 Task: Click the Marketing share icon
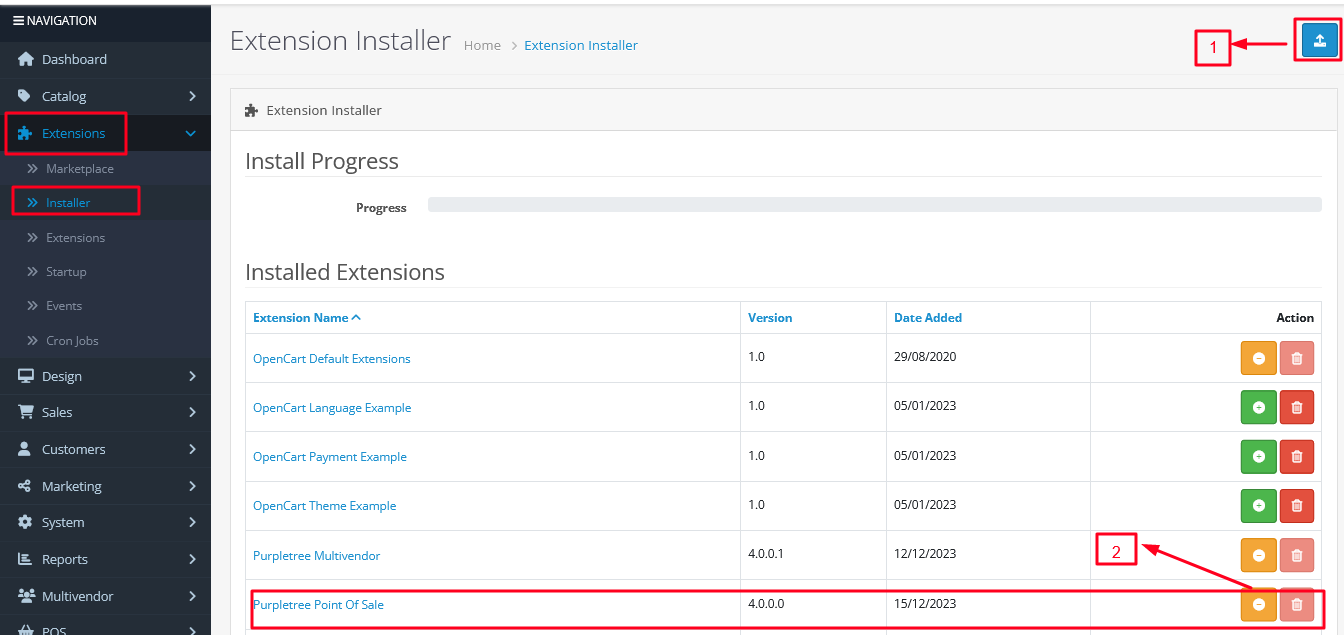pos(25,486)
